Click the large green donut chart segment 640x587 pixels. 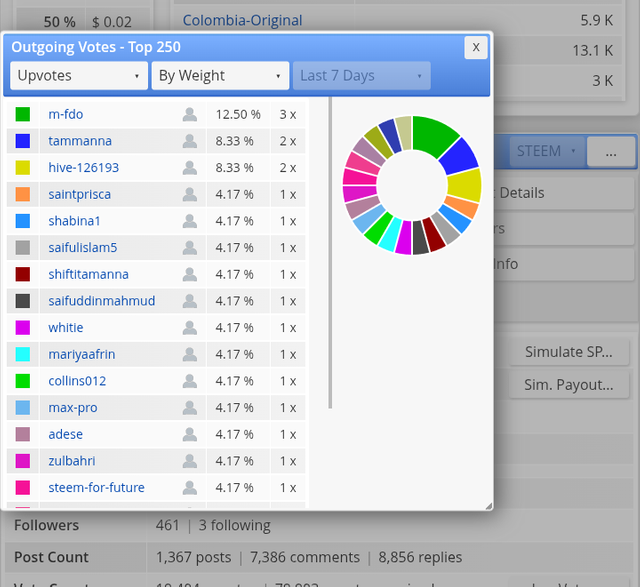pyautogui.click(x=435, y=136)
